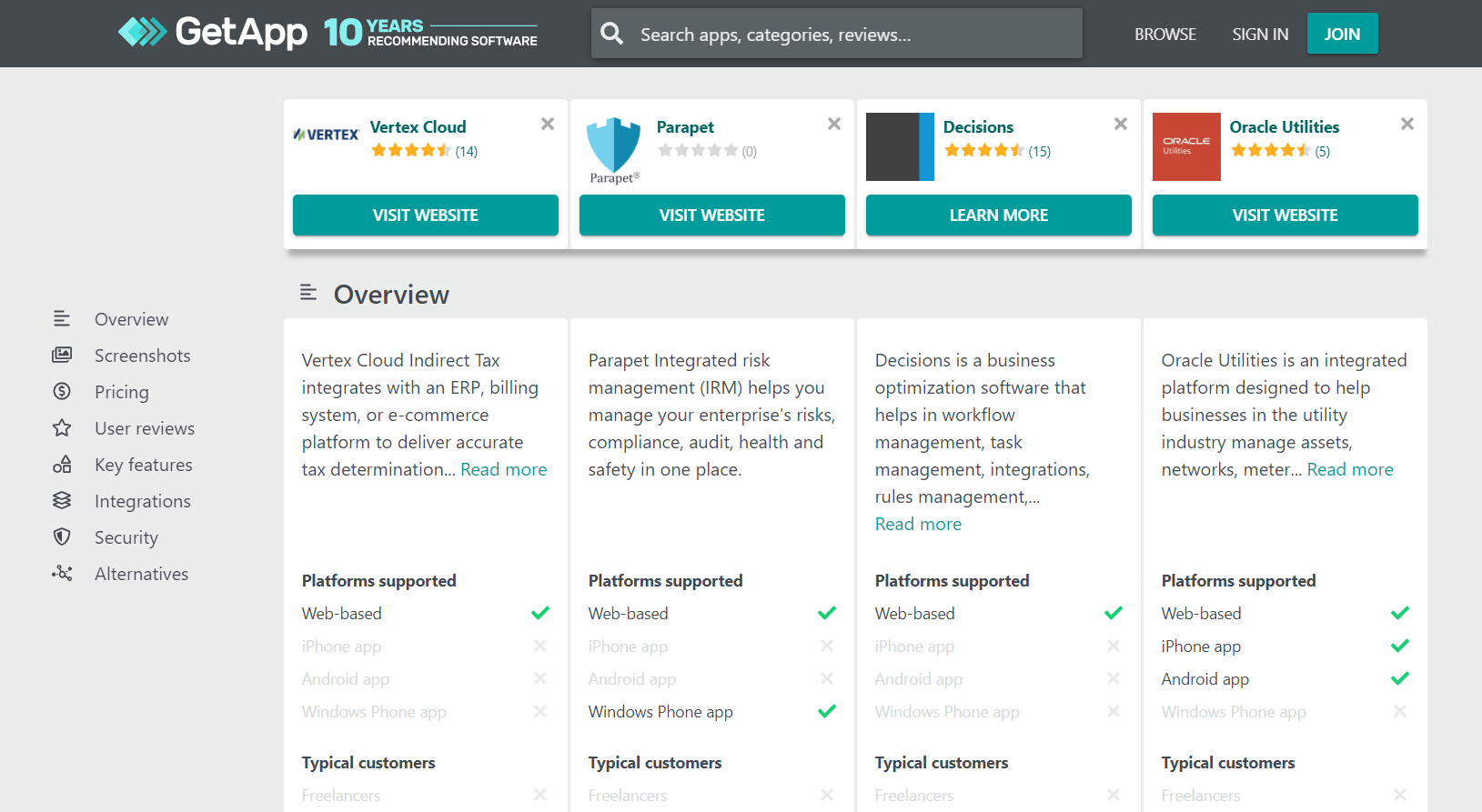Click the Oracle Utilities red logo

[1186, 146]
